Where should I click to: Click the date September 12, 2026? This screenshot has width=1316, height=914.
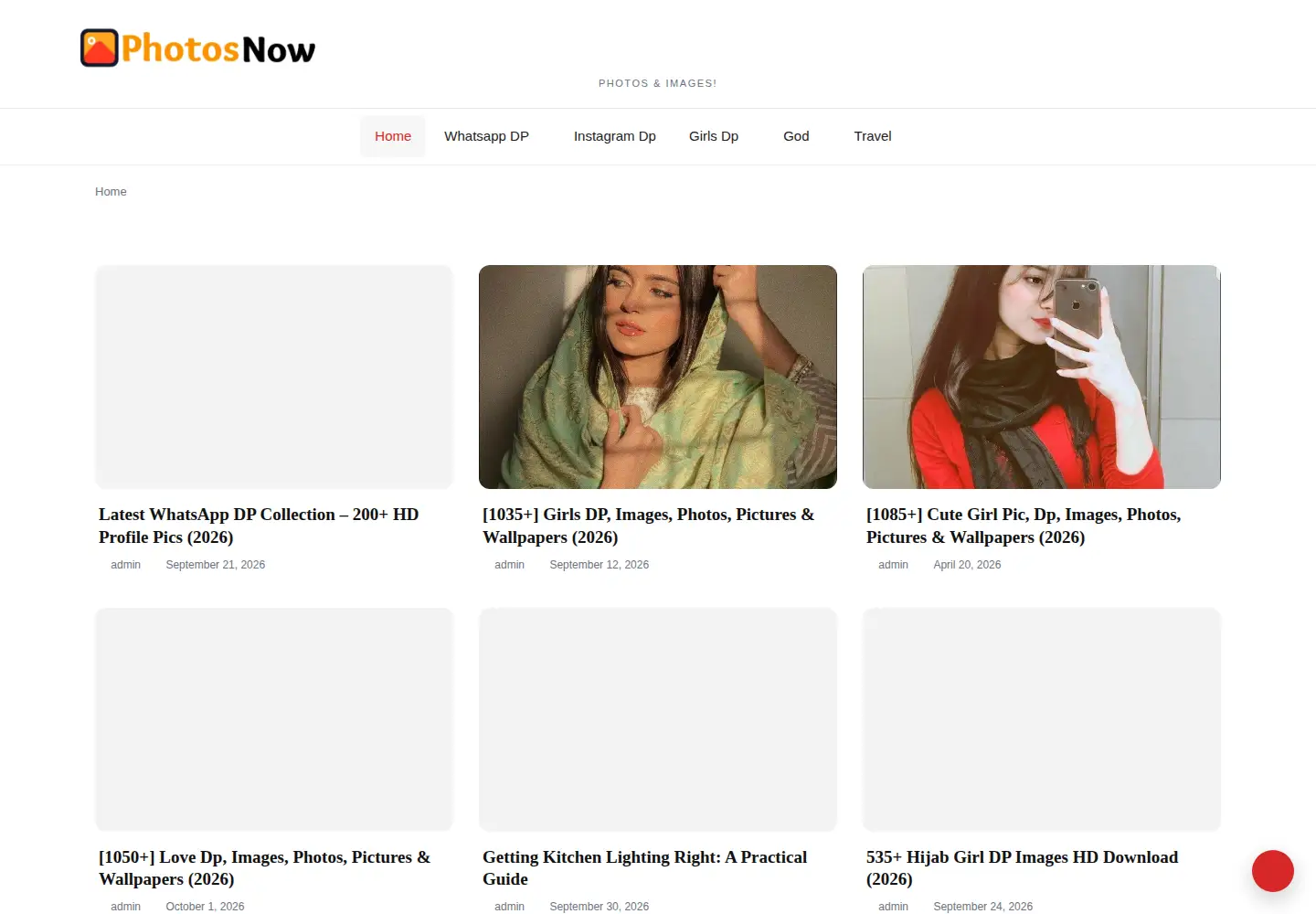(x=600, y=565)
